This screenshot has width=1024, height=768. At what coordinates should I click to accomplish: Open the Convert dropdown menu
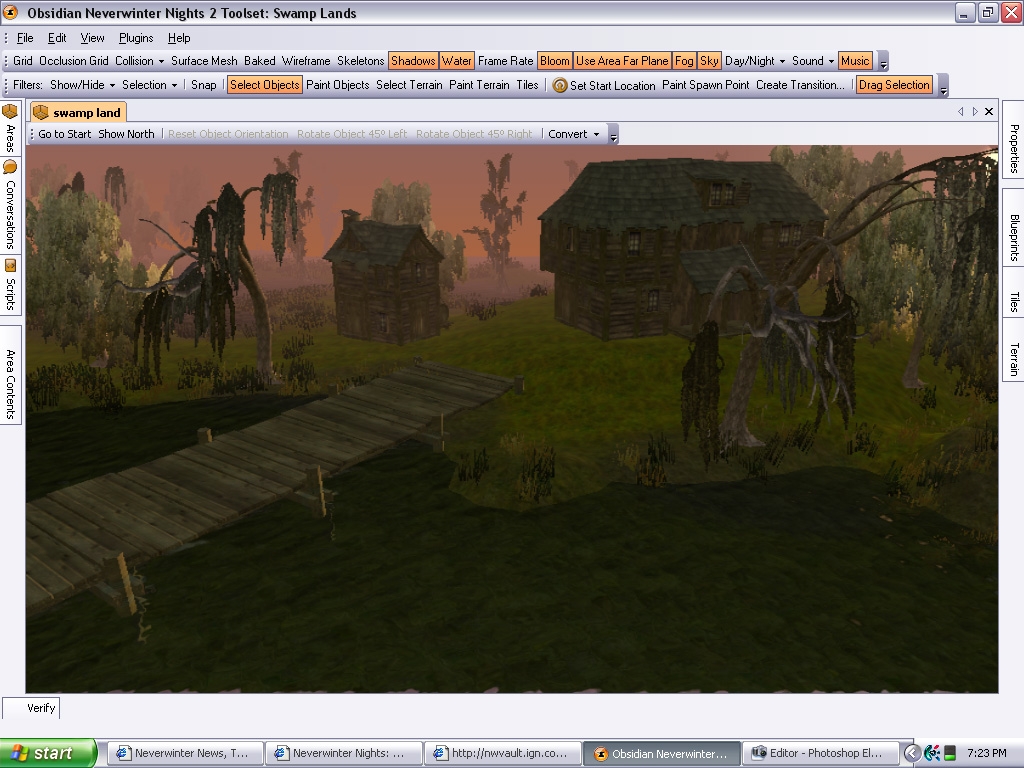click(x=574, y=134)
